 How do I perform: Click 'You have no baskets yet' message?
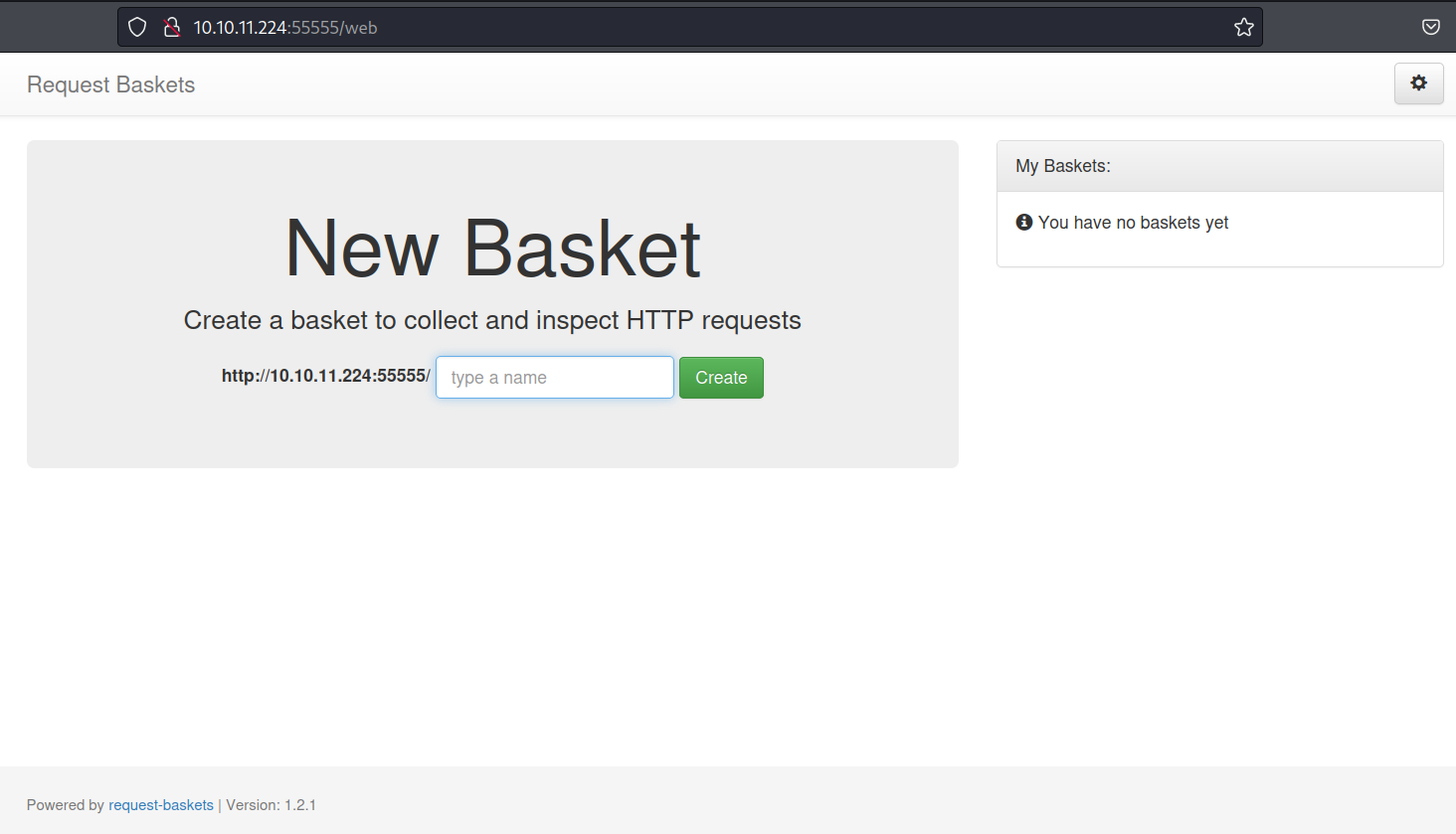[x=1134, y=222]
